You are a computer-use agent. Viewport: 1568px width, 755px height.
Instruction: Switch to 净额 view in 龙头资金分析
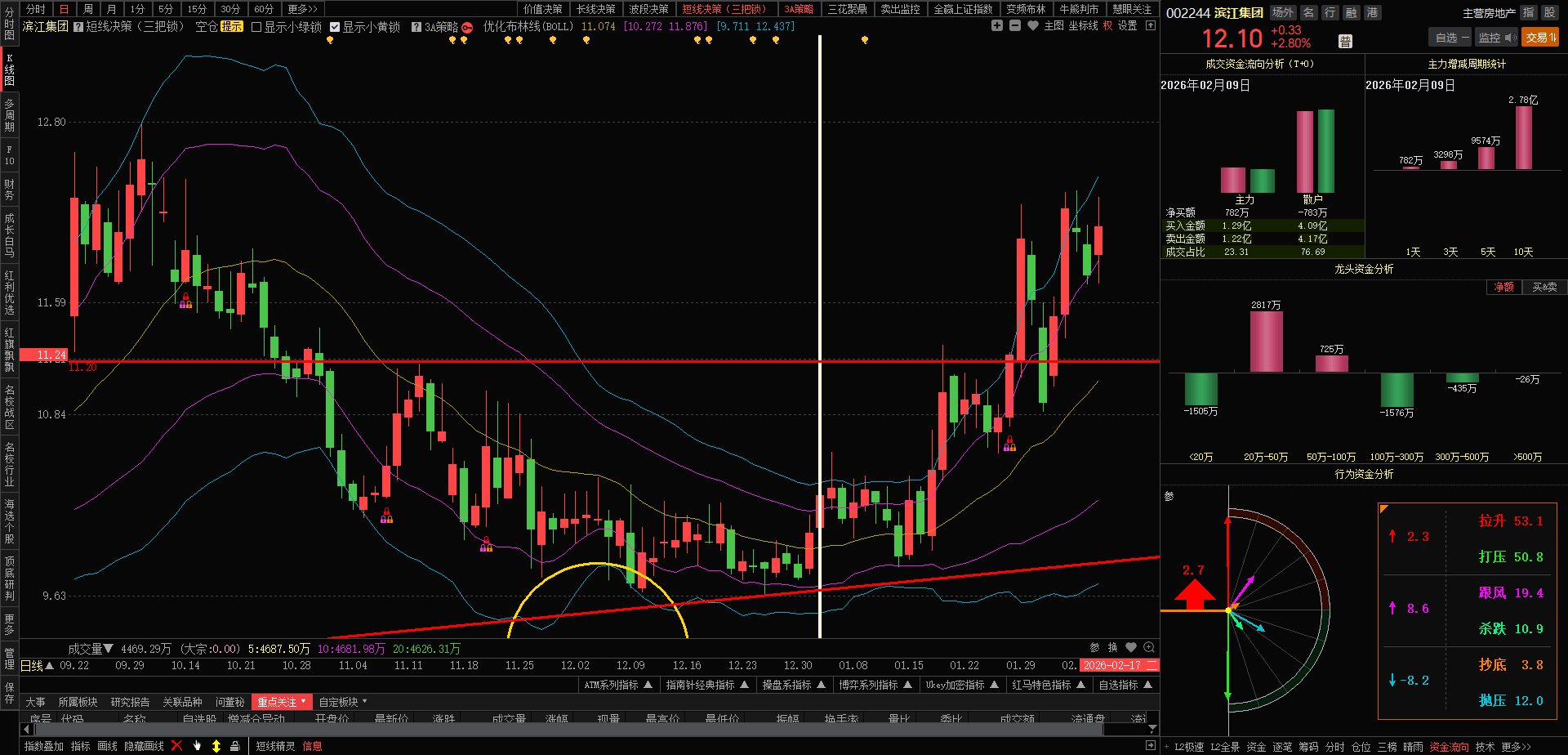tap(1503, 288)
